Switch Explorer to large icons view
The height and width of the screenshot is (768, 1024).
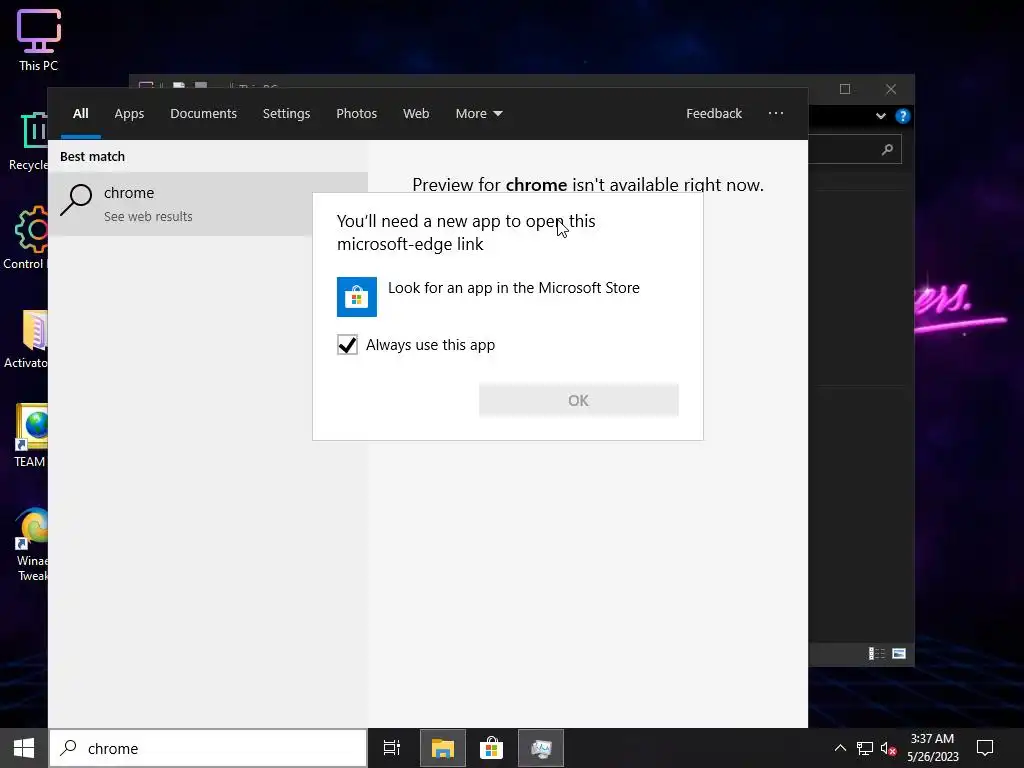tap(899, 654)
